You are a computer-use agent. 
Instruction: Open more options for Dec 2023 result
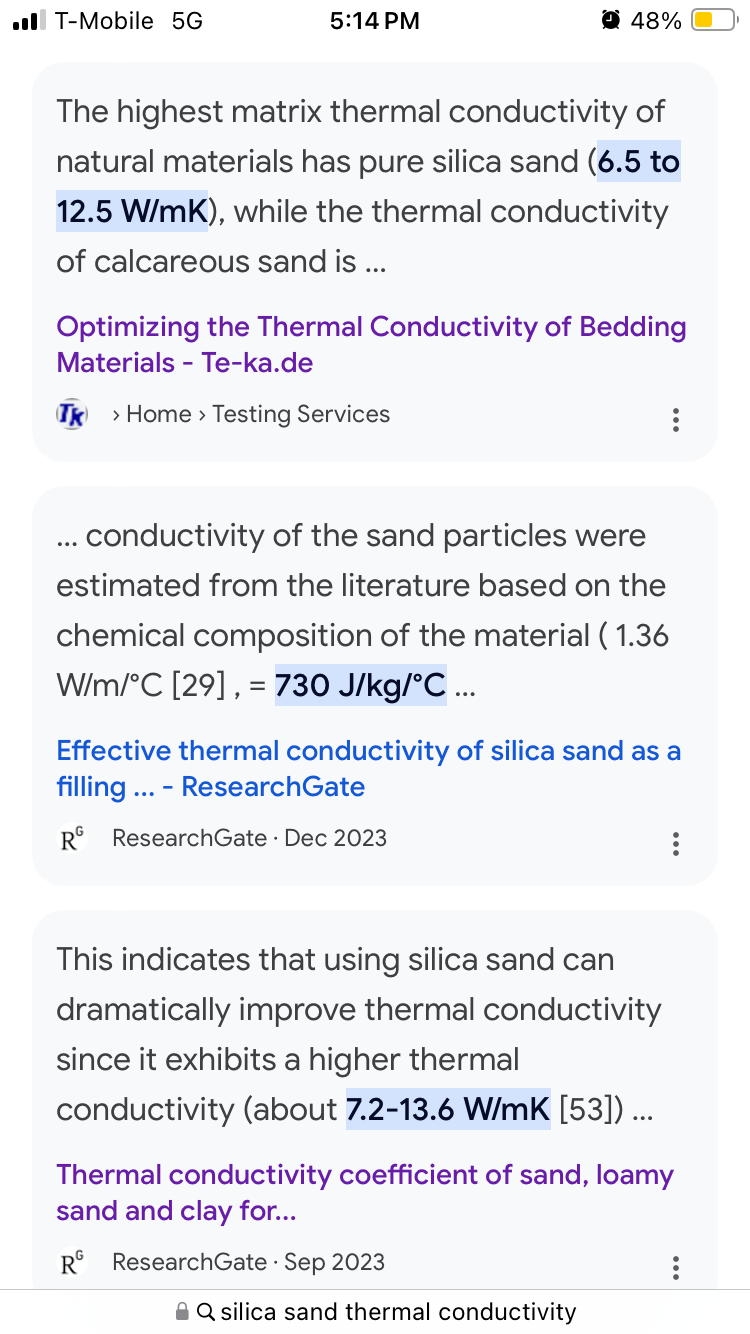click(676, 843)
